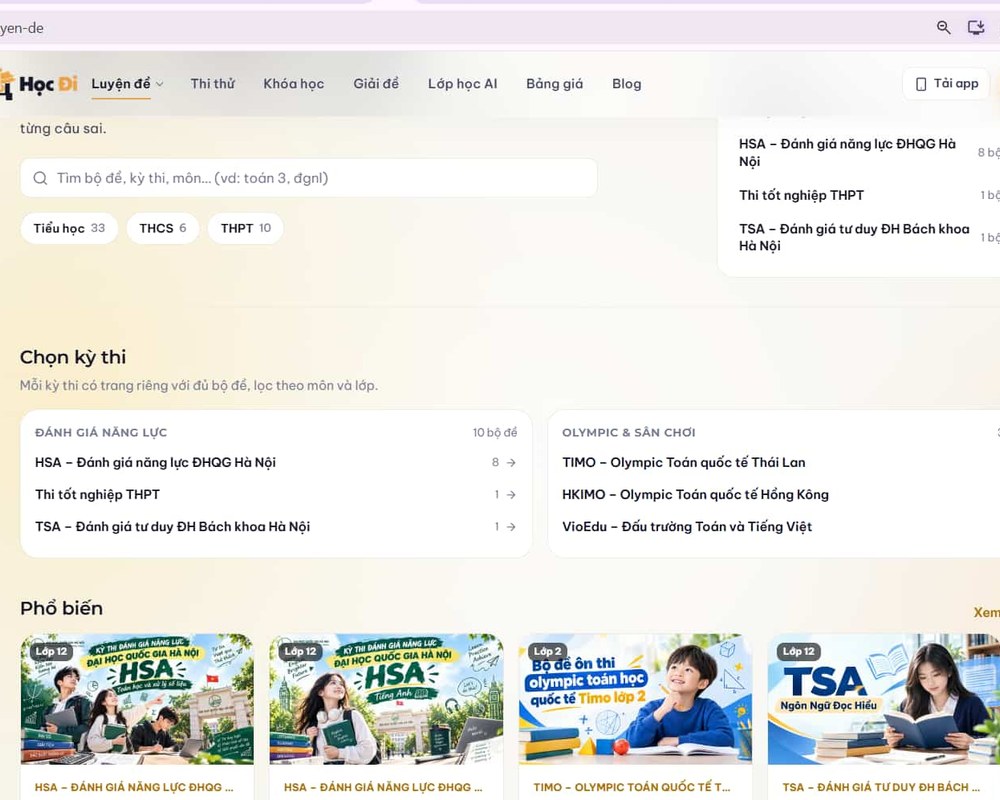Screen dimensions: 1000x800
Task: Click the install app icon in address bar
Action: pos(976,27)
